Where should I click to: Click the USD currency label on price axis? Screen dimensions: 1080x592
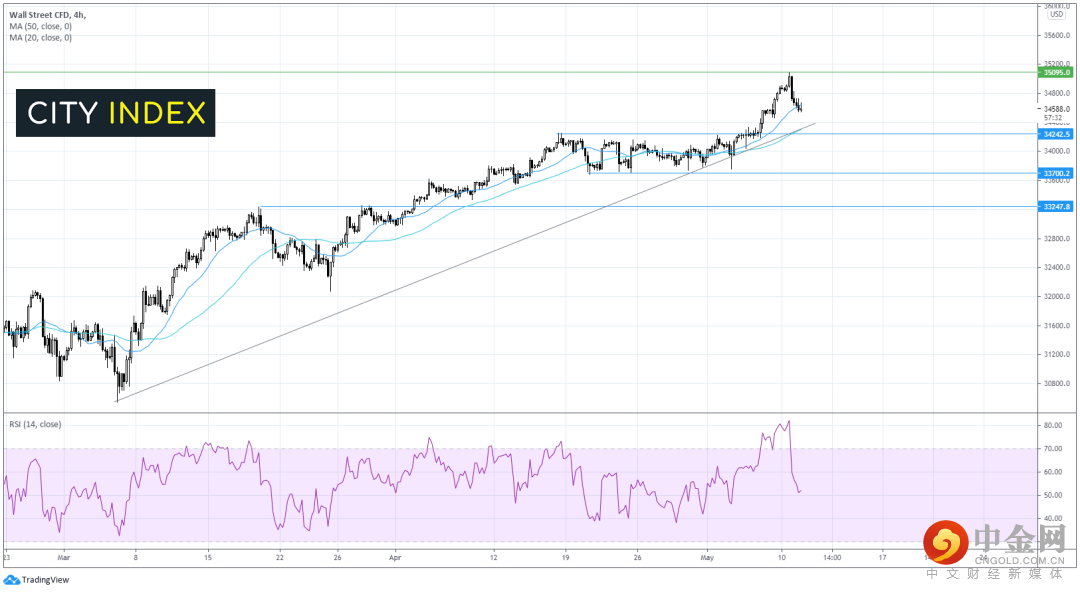1057,14
